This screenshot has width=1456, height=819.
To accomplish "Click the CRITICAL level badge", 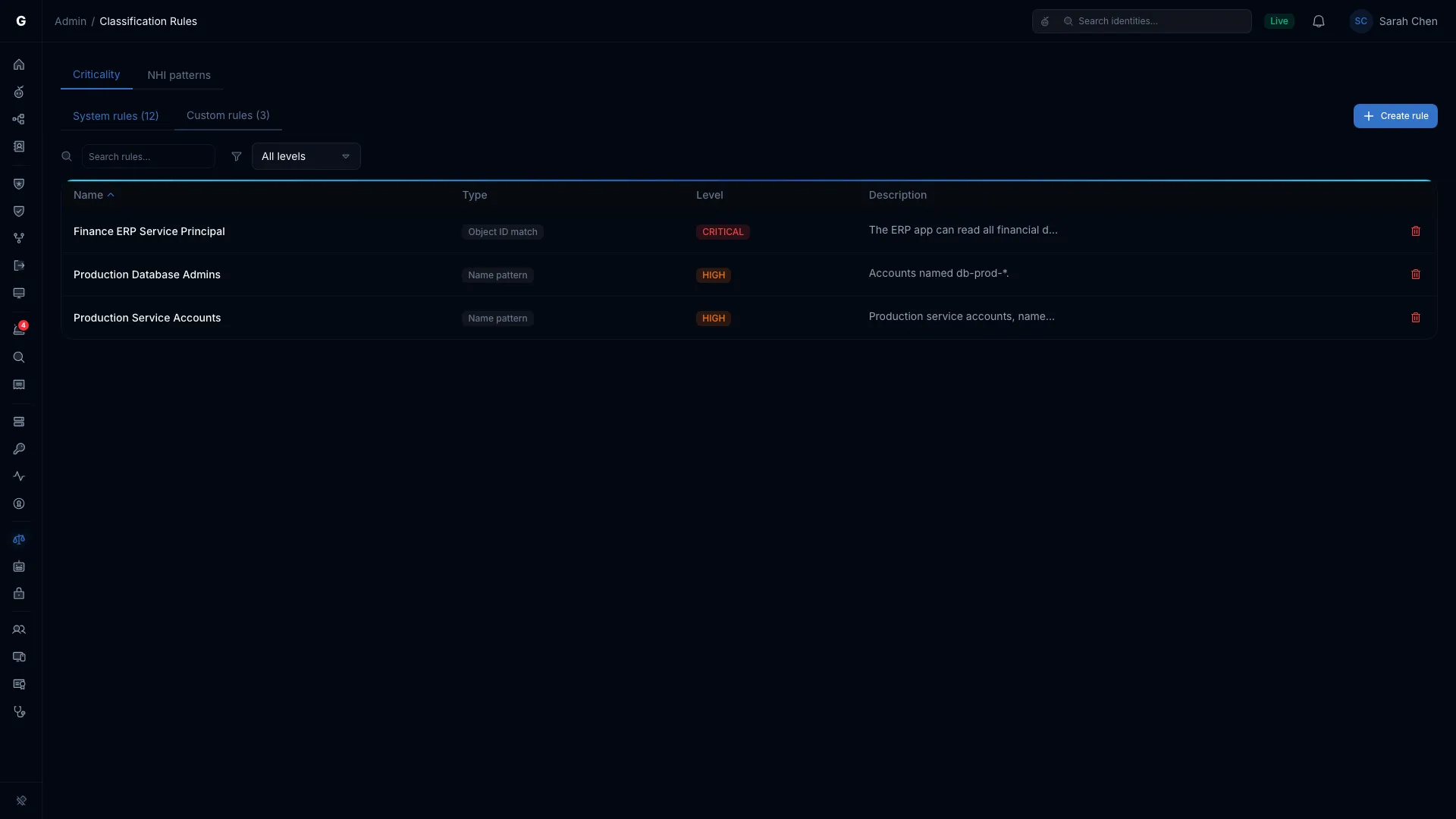I will coord(723,232).
